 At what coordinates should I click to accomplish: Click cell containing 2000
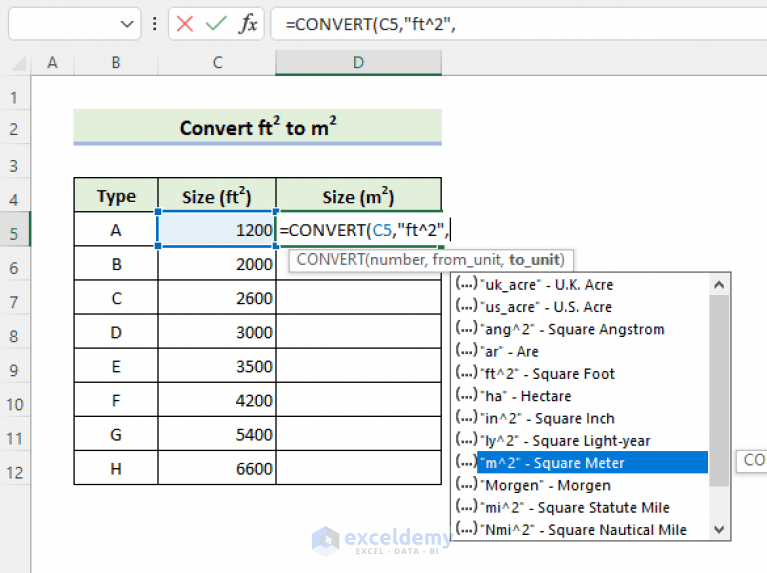(217, 264)
